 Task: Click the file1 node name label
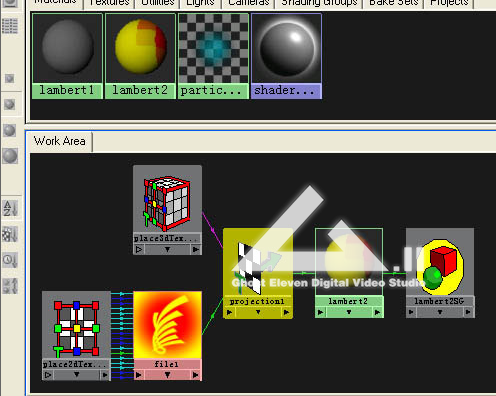click(167, 364)
